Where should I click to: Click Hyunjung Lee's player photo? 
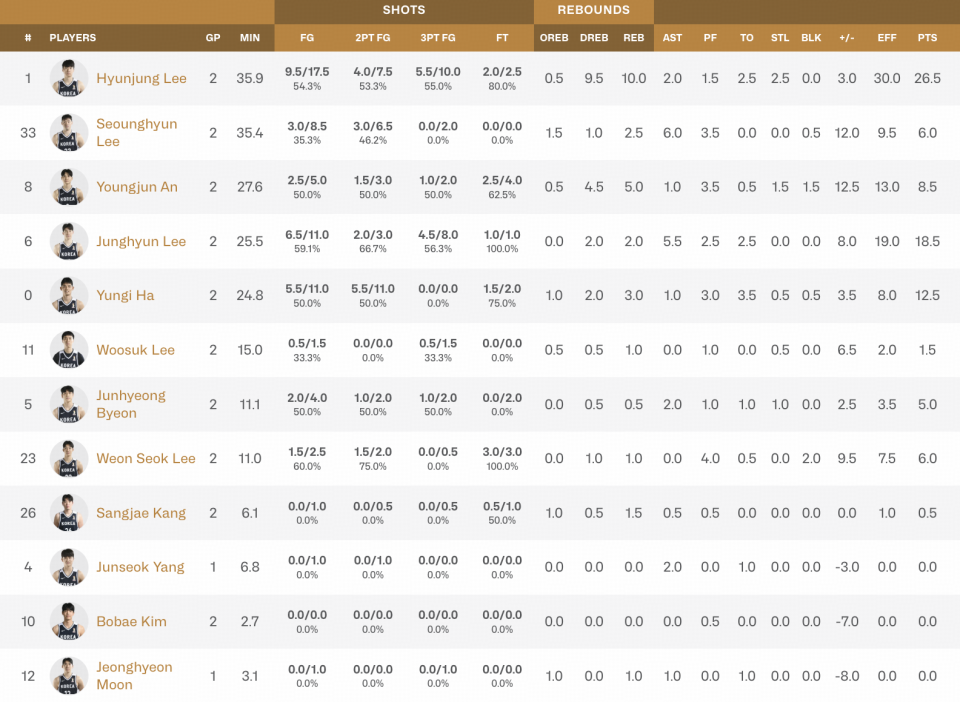tap(69, 78)
